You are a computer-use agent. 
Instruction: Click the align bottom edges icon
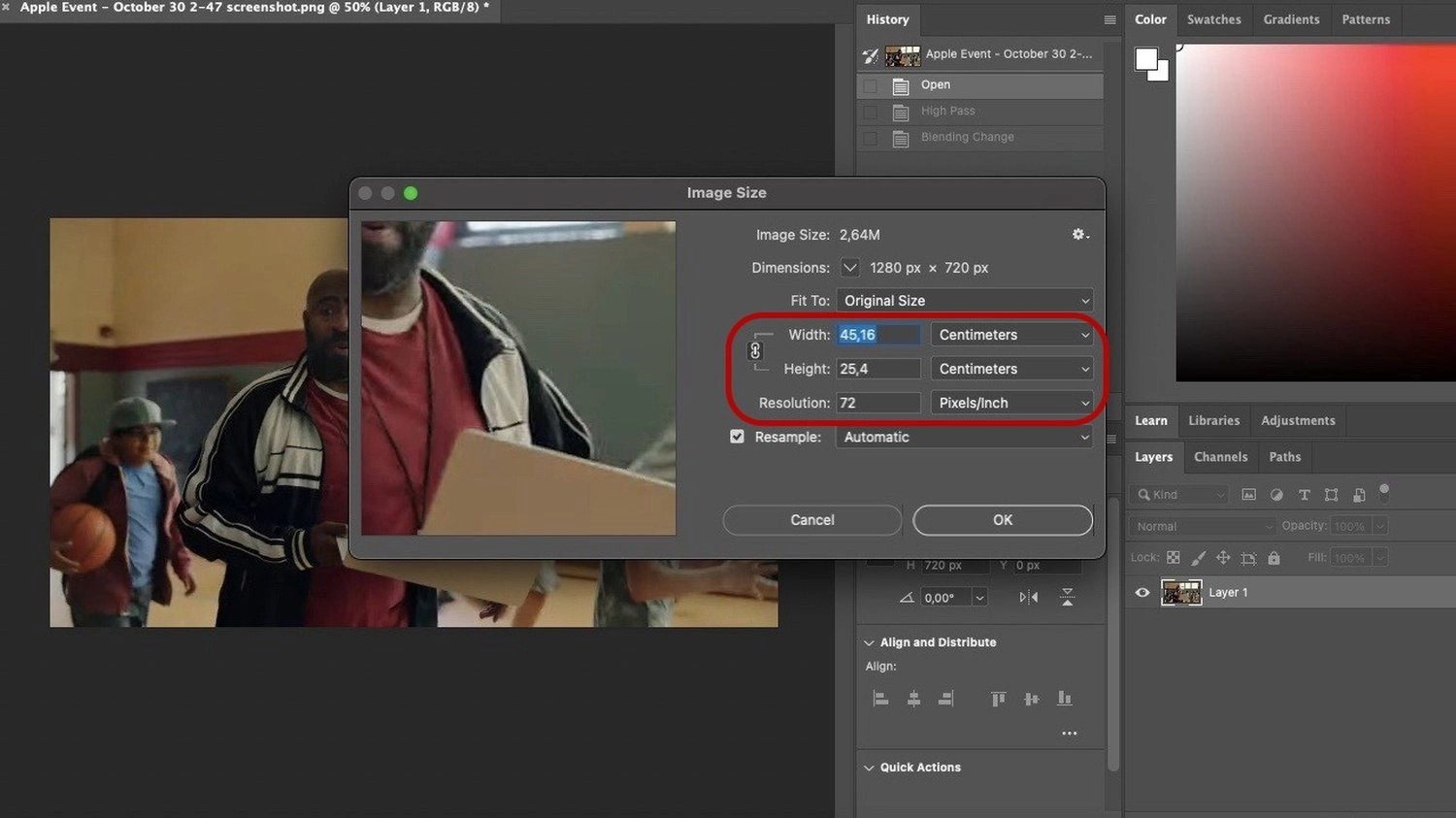coord(1065,699)
